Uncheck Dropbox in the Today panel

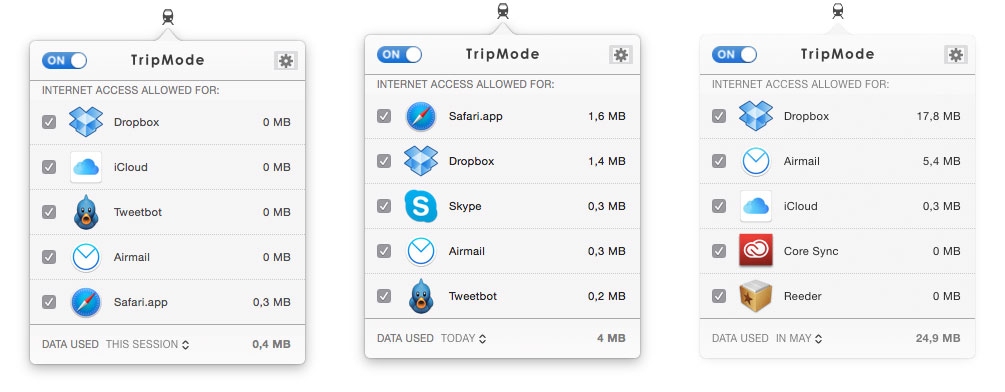click(x=384, y=161)
